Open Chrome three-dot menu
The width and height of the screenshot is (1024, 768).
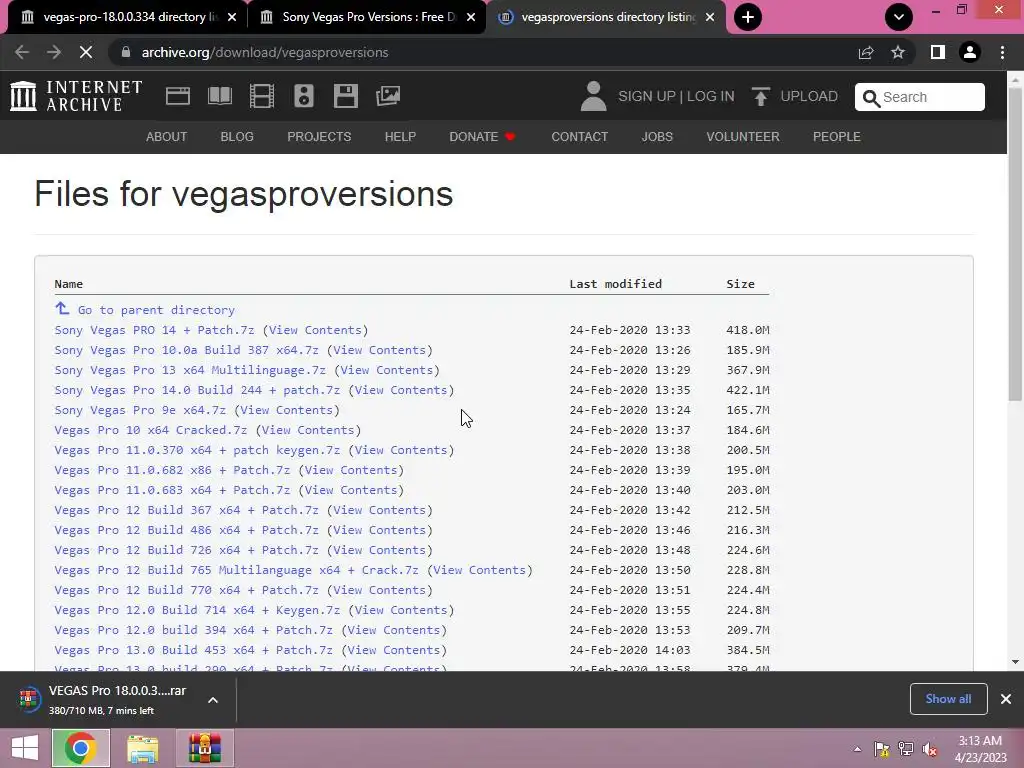click(1002, 52)
